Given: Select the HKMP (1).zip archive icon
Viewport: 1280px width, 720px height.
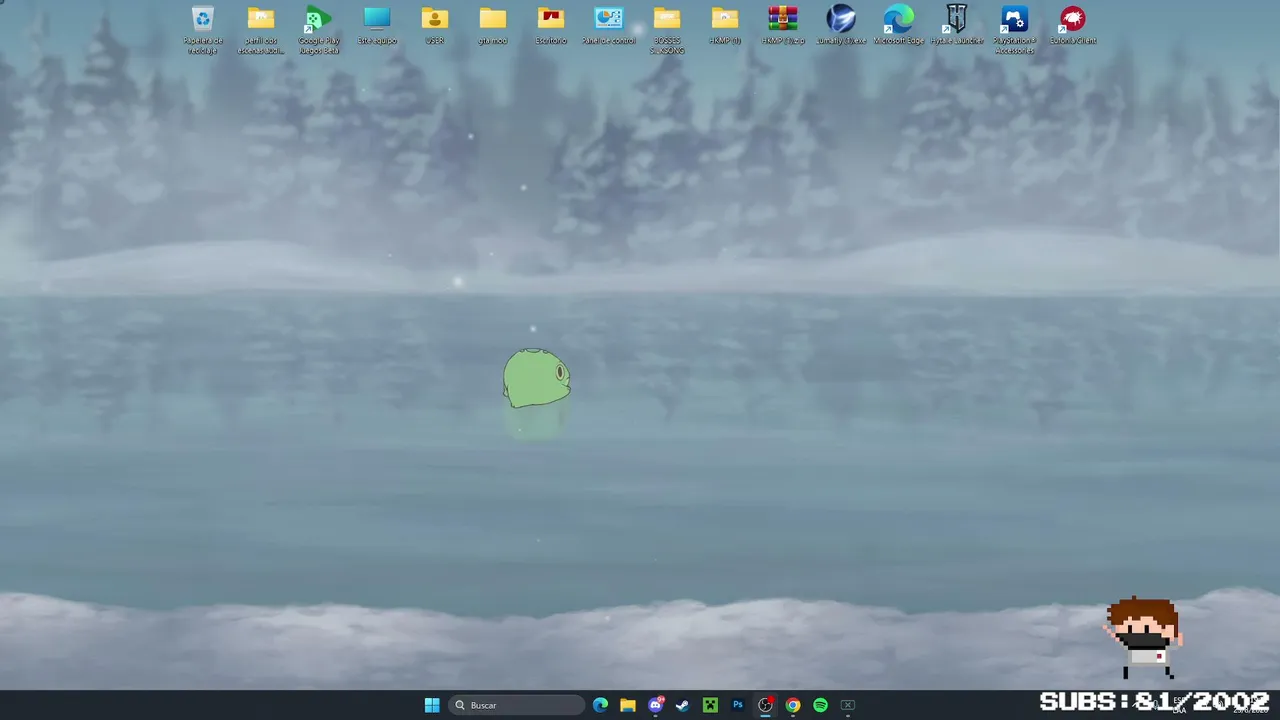Looking at the screenshot, I should pyautogui.click(x=783, y=25).
